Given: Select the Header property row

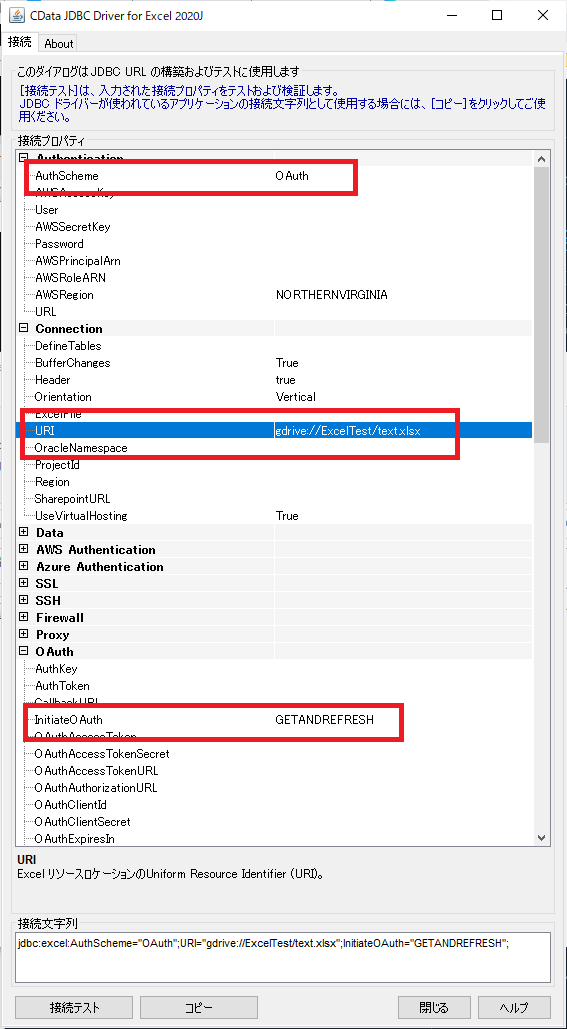Looking at the screenshot, I should coord(274,380).
